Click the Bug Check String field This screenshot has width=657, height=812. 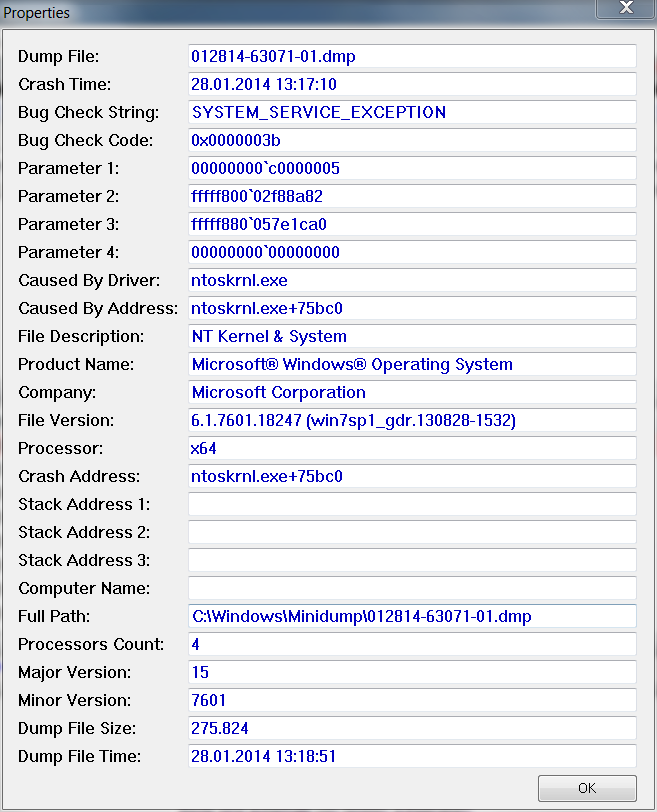tap(412, 112)
